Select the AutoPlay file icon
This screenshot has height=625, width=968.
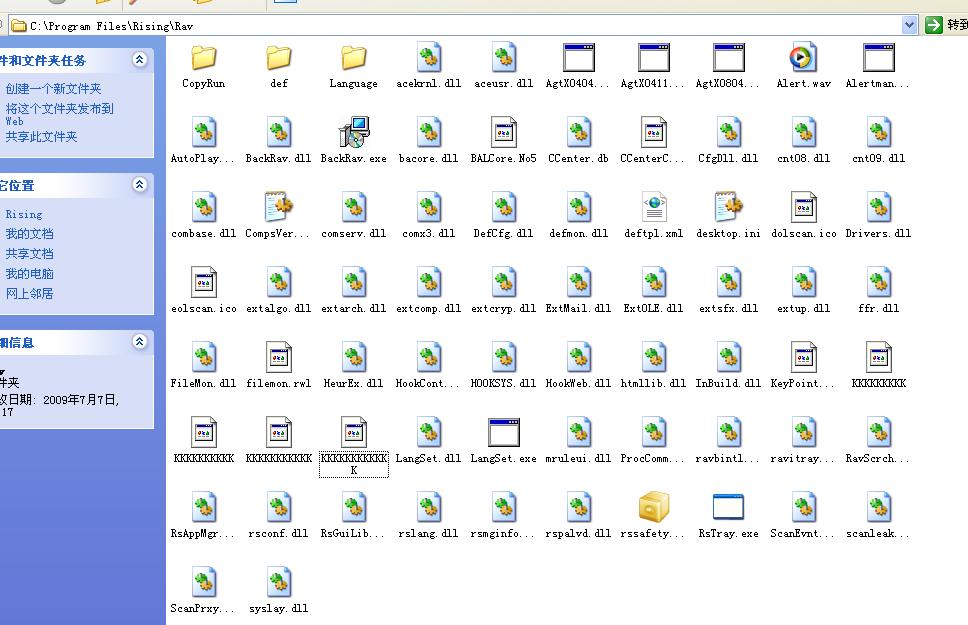point(204,132)
